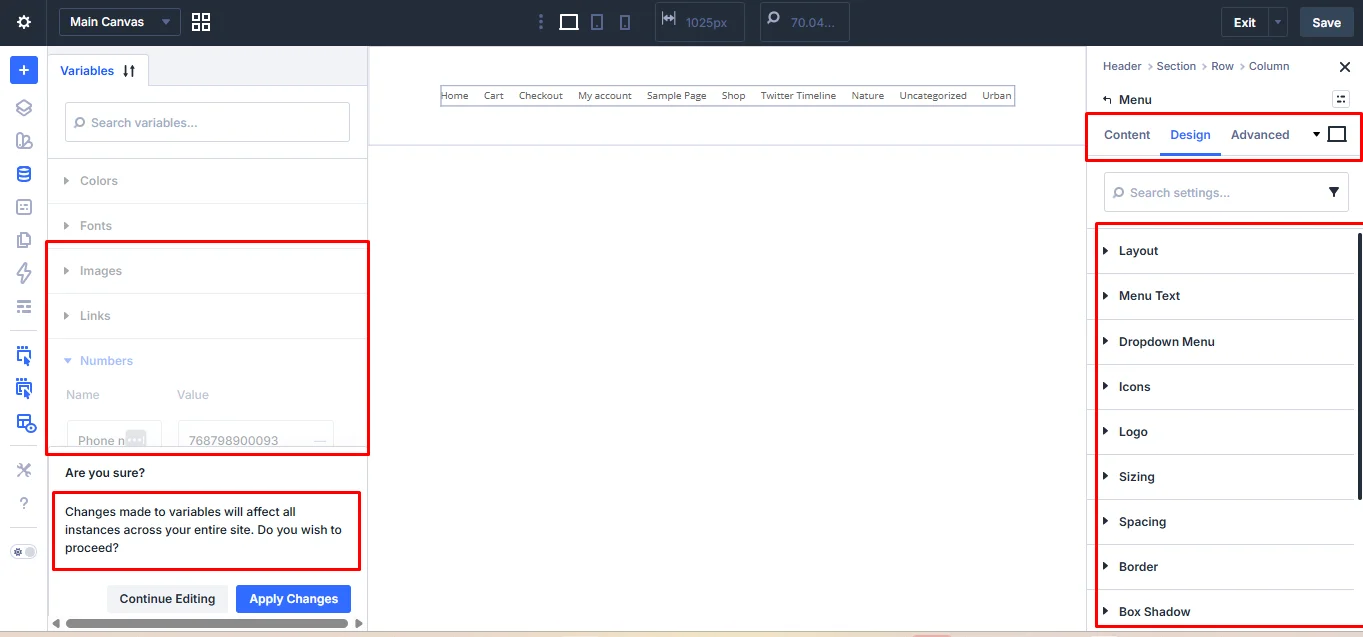
Task: Open the three-dot menu in top bar
Action: [541, 22]
